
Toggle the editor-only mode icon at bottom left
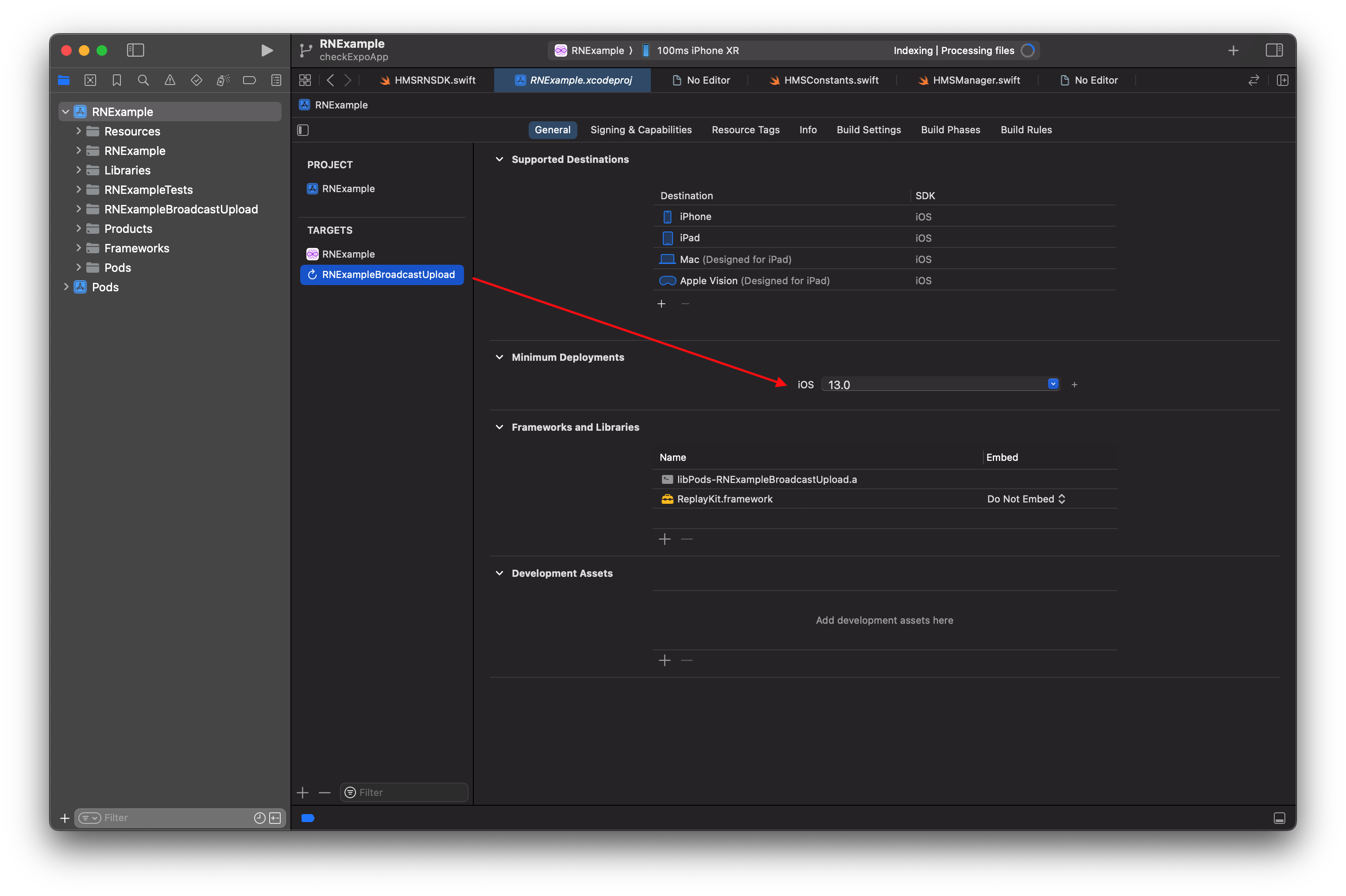(x=307, y=818)
